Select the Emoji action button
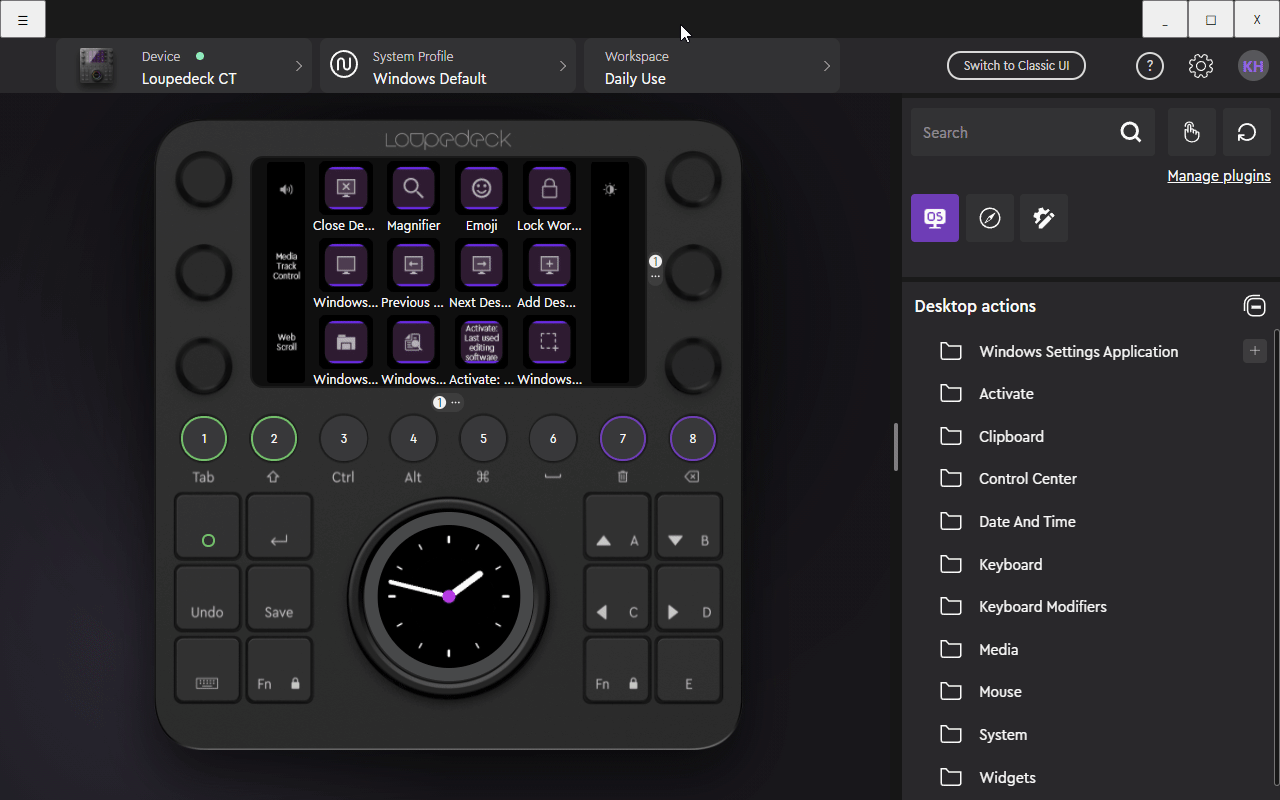The image size is (1280, 800). click(481, 188)
